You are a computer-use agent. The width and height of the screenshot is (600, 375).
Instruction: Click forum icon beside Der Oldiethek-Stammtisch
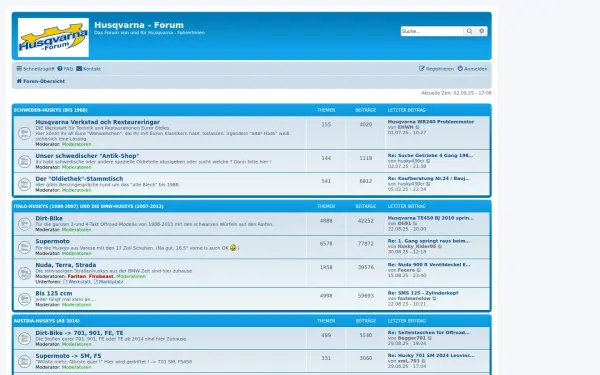point(24,184)
